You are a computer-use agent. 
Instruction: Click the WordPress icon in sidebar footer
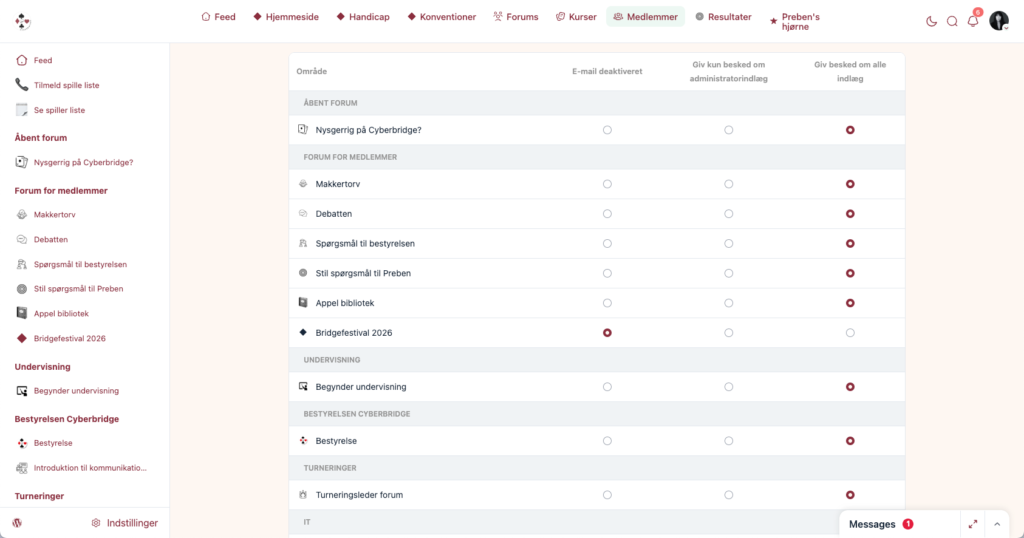click(18, 523)
